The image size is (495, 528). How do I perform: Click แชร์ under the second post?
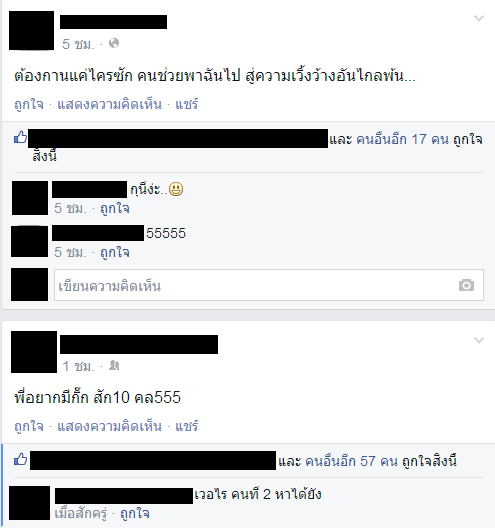[187, 426]
